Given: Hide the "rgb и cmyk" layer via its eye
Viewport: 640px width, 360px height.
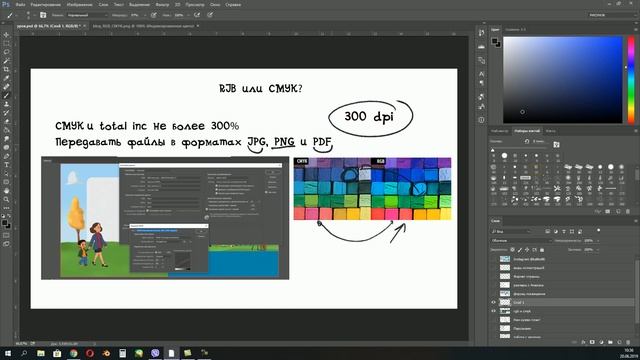Looking at the screenshot, I should [x=493, y=311].
